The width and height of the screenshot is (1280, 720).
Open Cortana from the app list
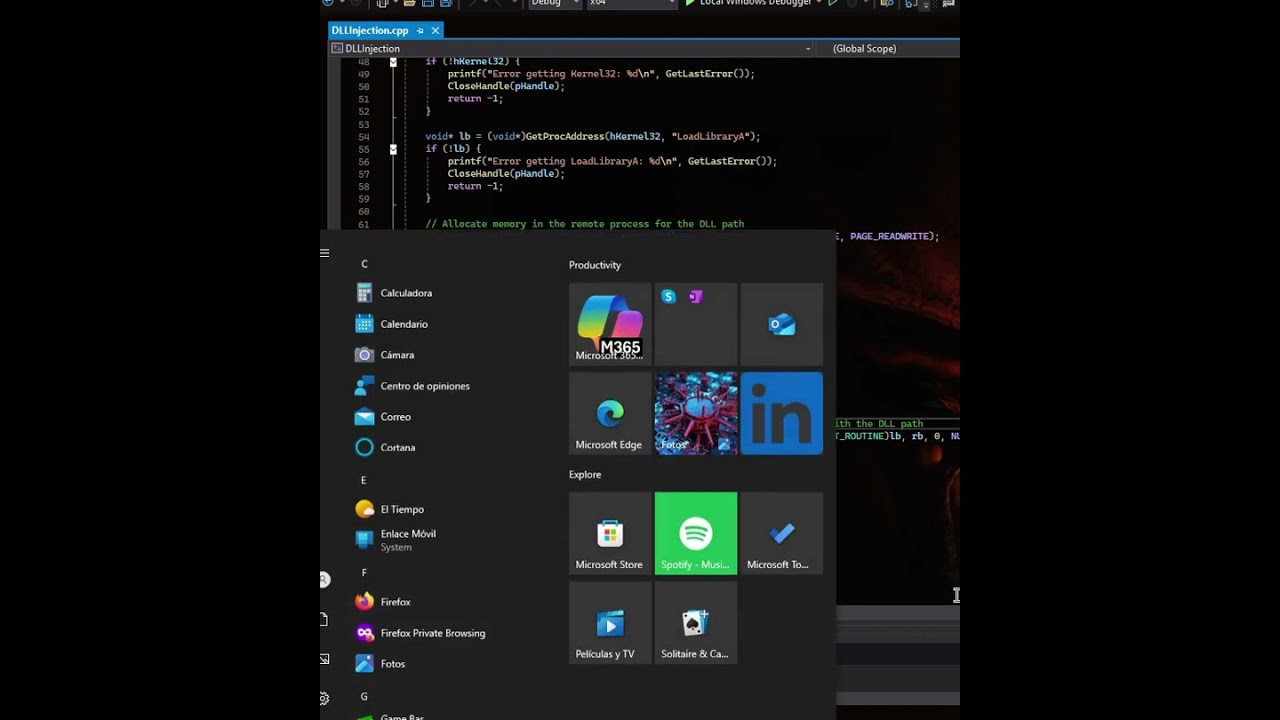387,447
